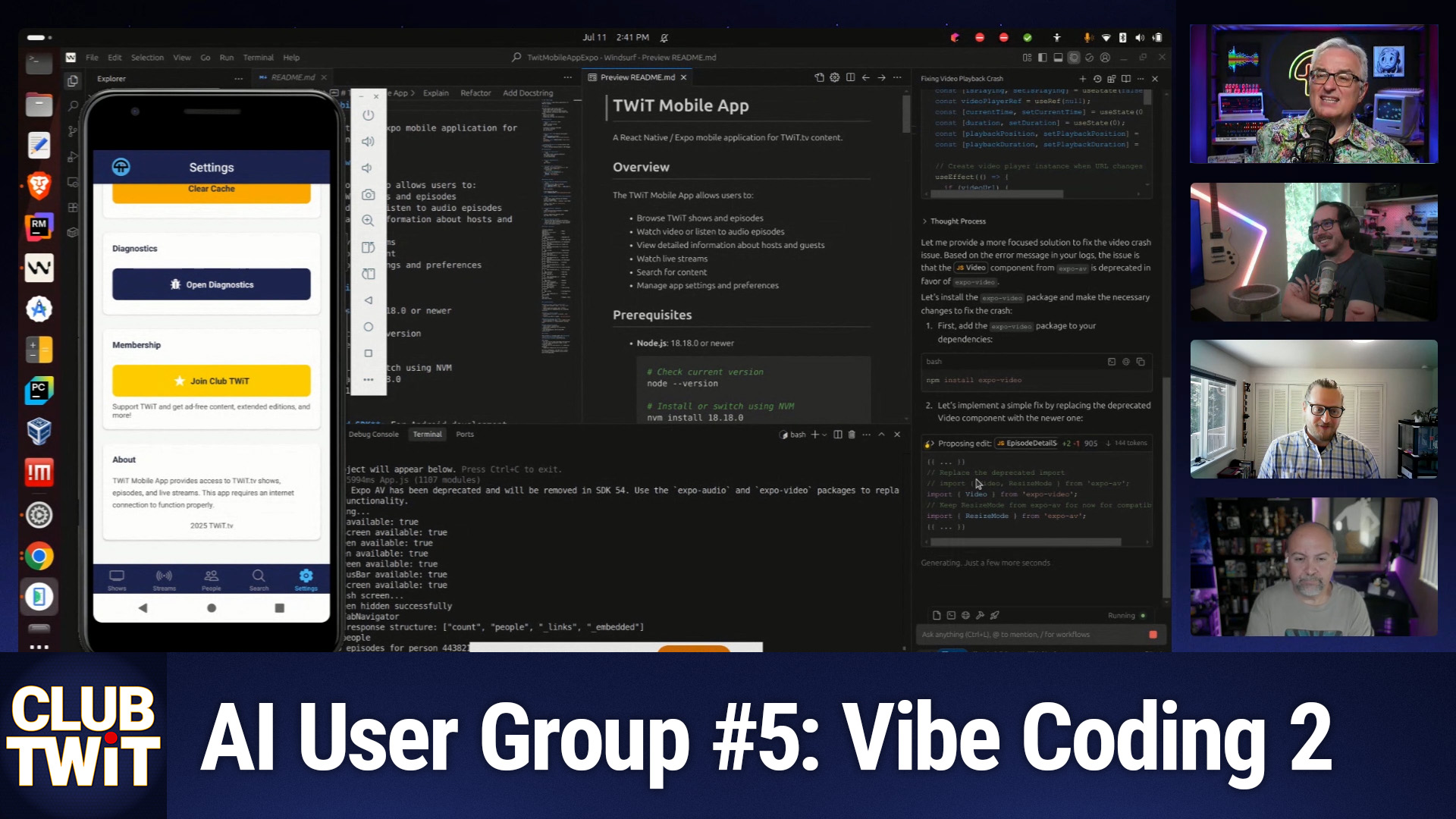1456x819 pixels.
Task: Open a new terminal with the plus icon
Action: pos(814,435)
